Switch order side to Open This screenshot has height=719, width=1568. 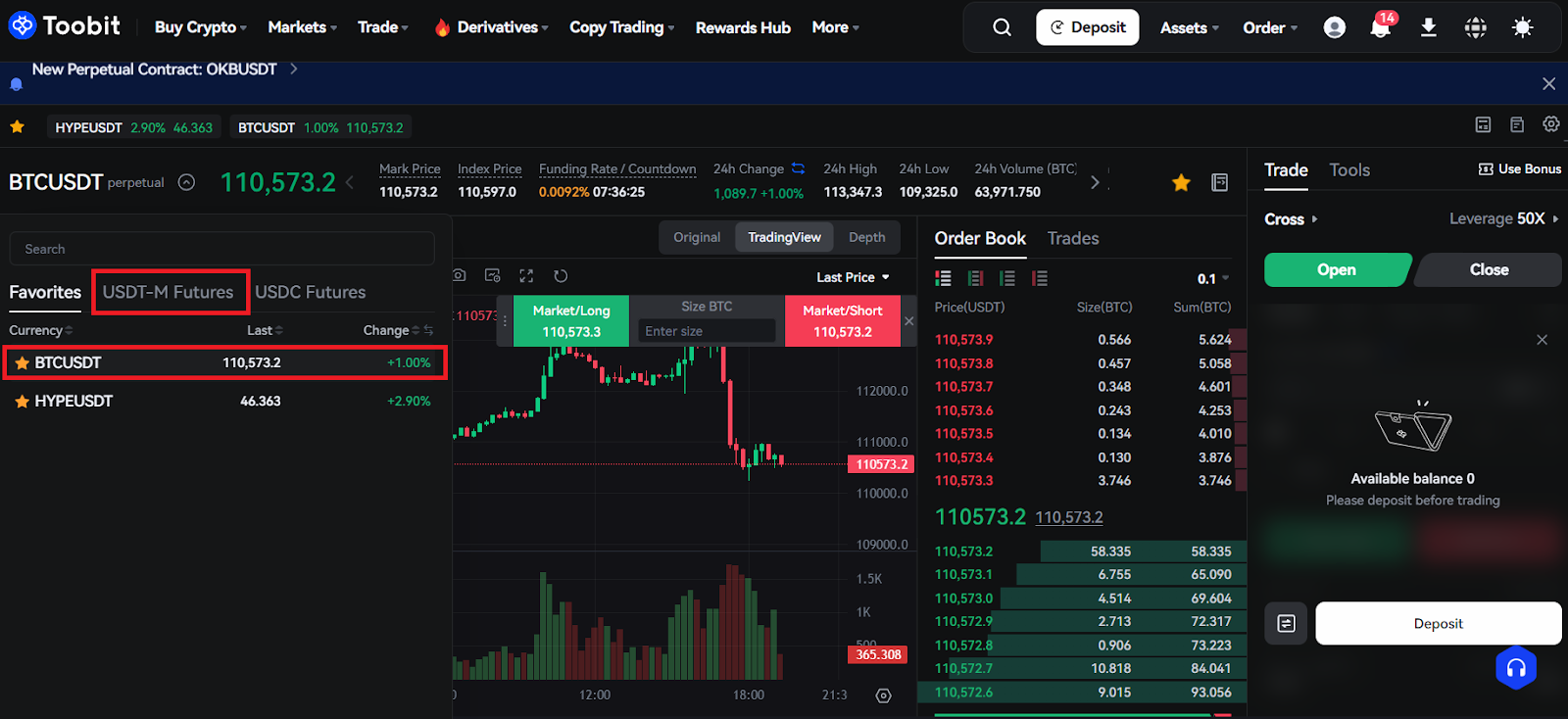click(x=1337, y=269)
